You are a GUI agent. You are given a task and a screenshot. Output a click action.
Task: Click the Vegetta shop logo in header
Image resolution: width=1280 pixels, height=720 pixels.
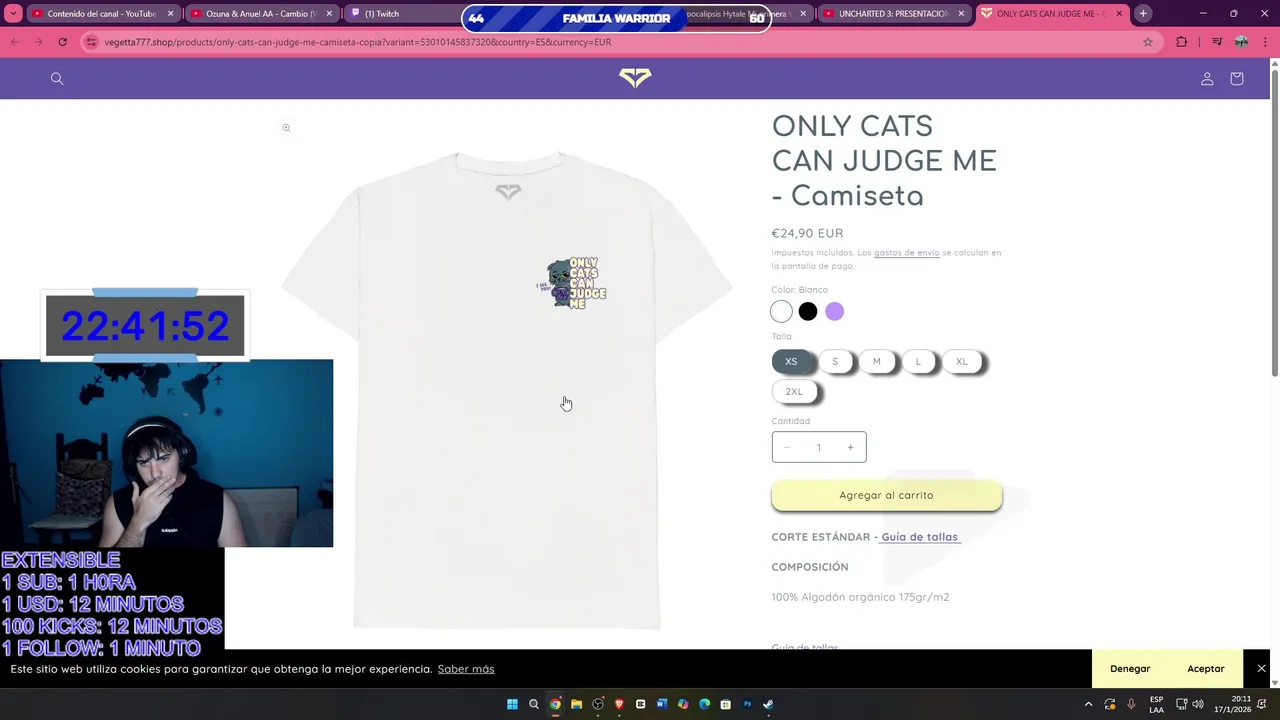point(635,78)
